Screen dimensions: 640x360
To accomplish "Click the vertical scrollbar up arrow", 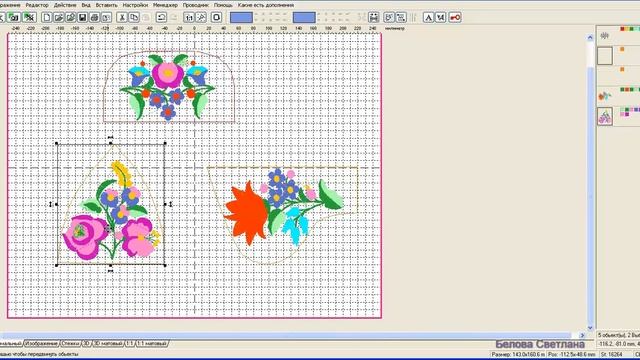I will pos(590,37).
